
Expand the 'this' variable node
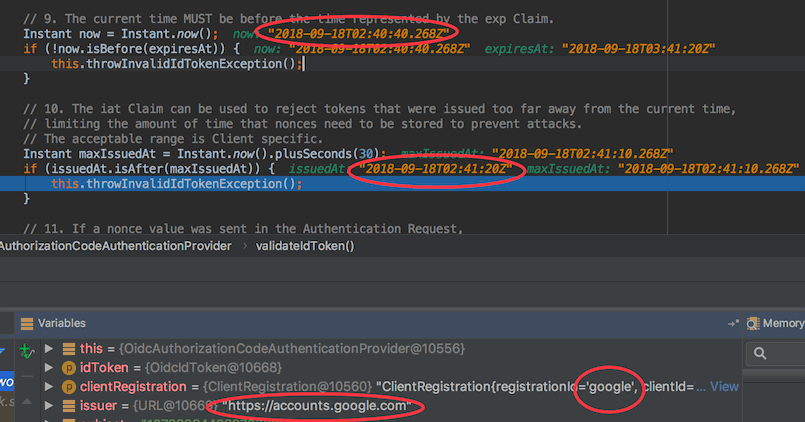pos(48,349)
